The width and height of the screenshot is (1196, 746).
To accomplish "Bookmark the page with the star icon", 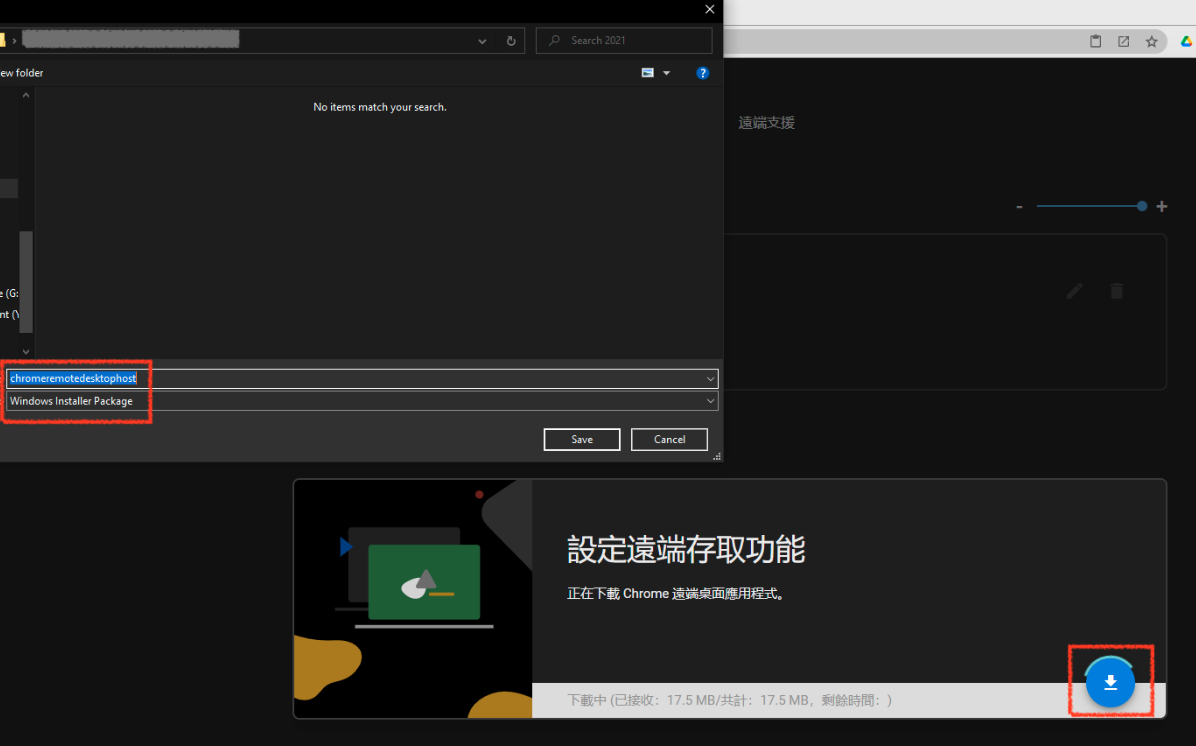I will pyautogui.click(x=1151, y=41).
